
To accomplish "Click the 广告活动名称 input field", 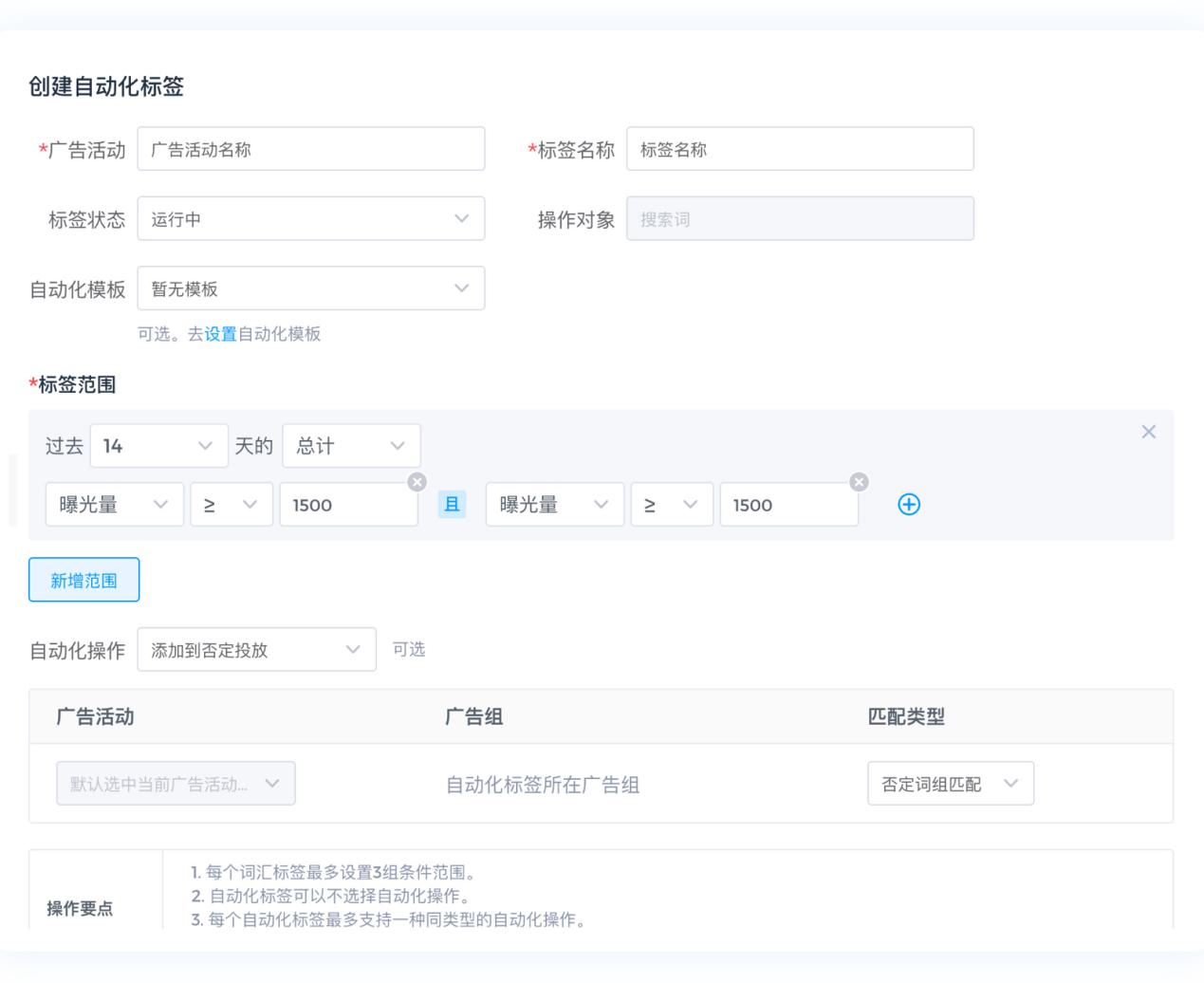I will tap(310, 150).
